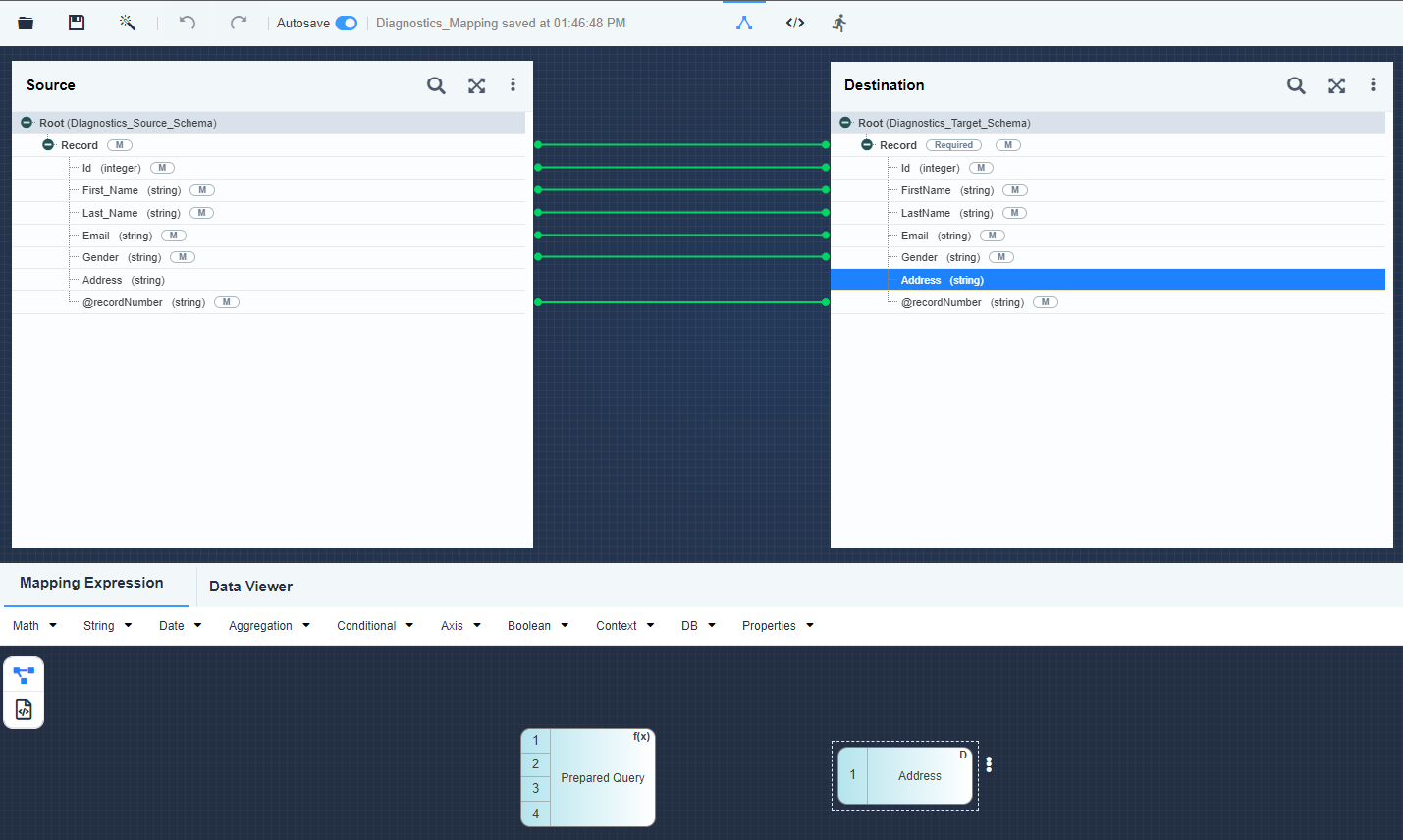
Task: Toggle the Autosave switch
Action: [x=347, y=23]
